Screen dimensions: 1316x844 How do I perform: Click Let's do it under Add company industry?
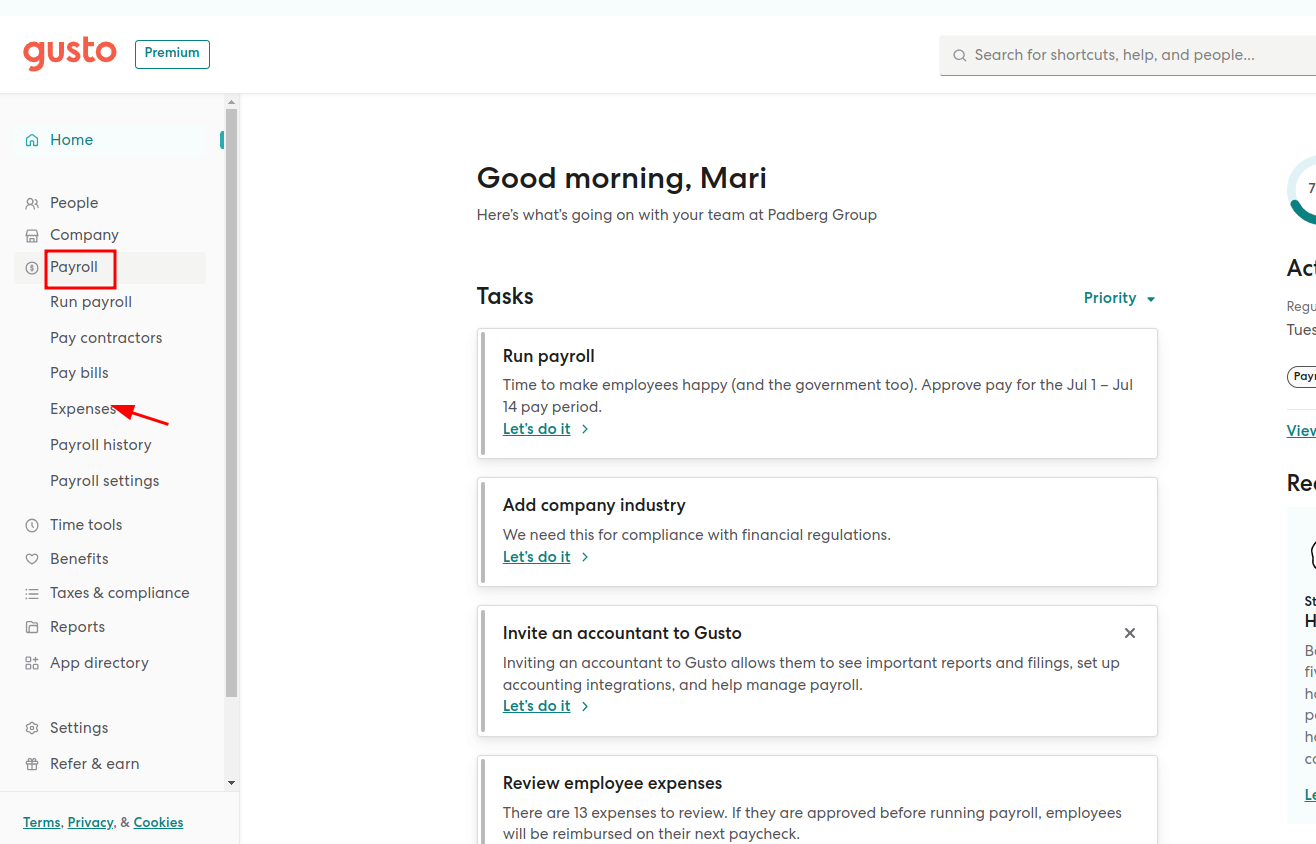coord(537,557)
